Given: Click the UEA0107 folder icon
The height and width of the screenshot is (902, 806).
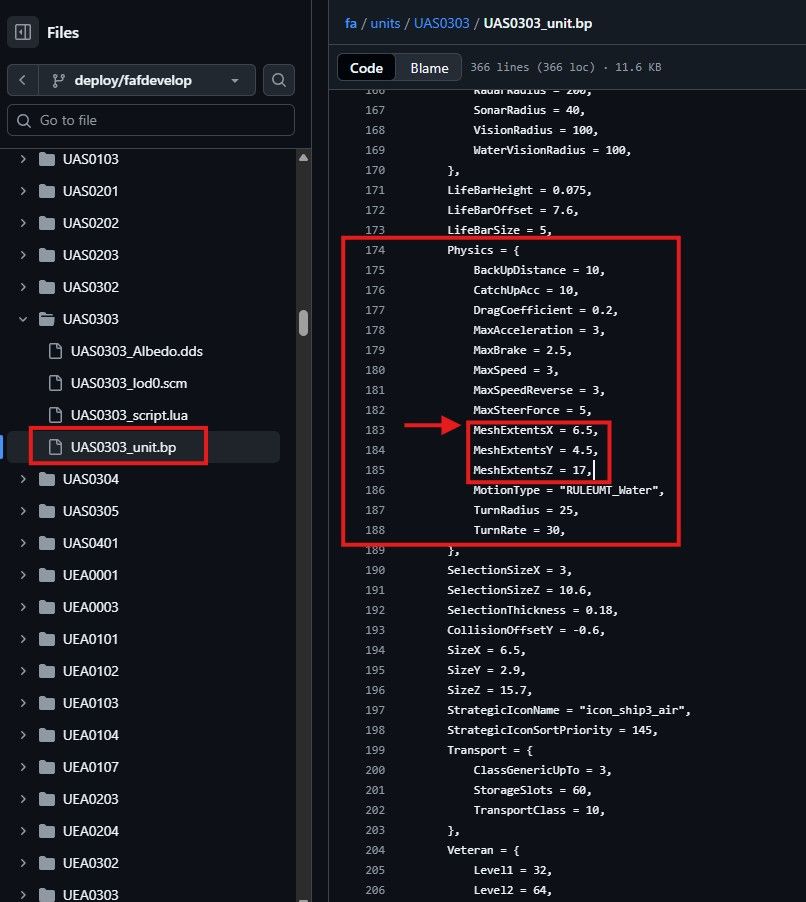Looking at the screenshot, I should (47, 767).
